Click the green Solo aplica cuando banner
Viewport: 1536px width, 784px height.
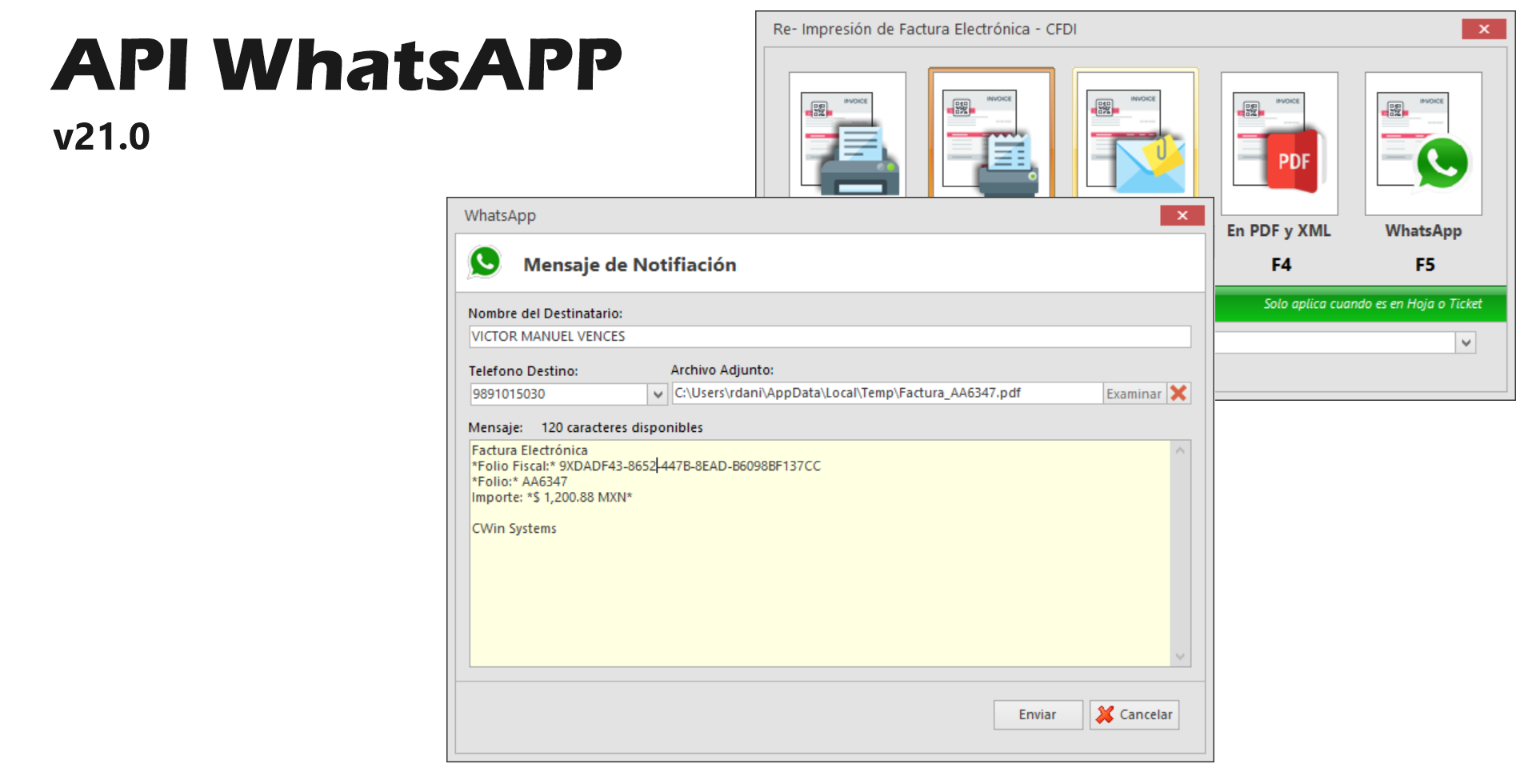1360,304
